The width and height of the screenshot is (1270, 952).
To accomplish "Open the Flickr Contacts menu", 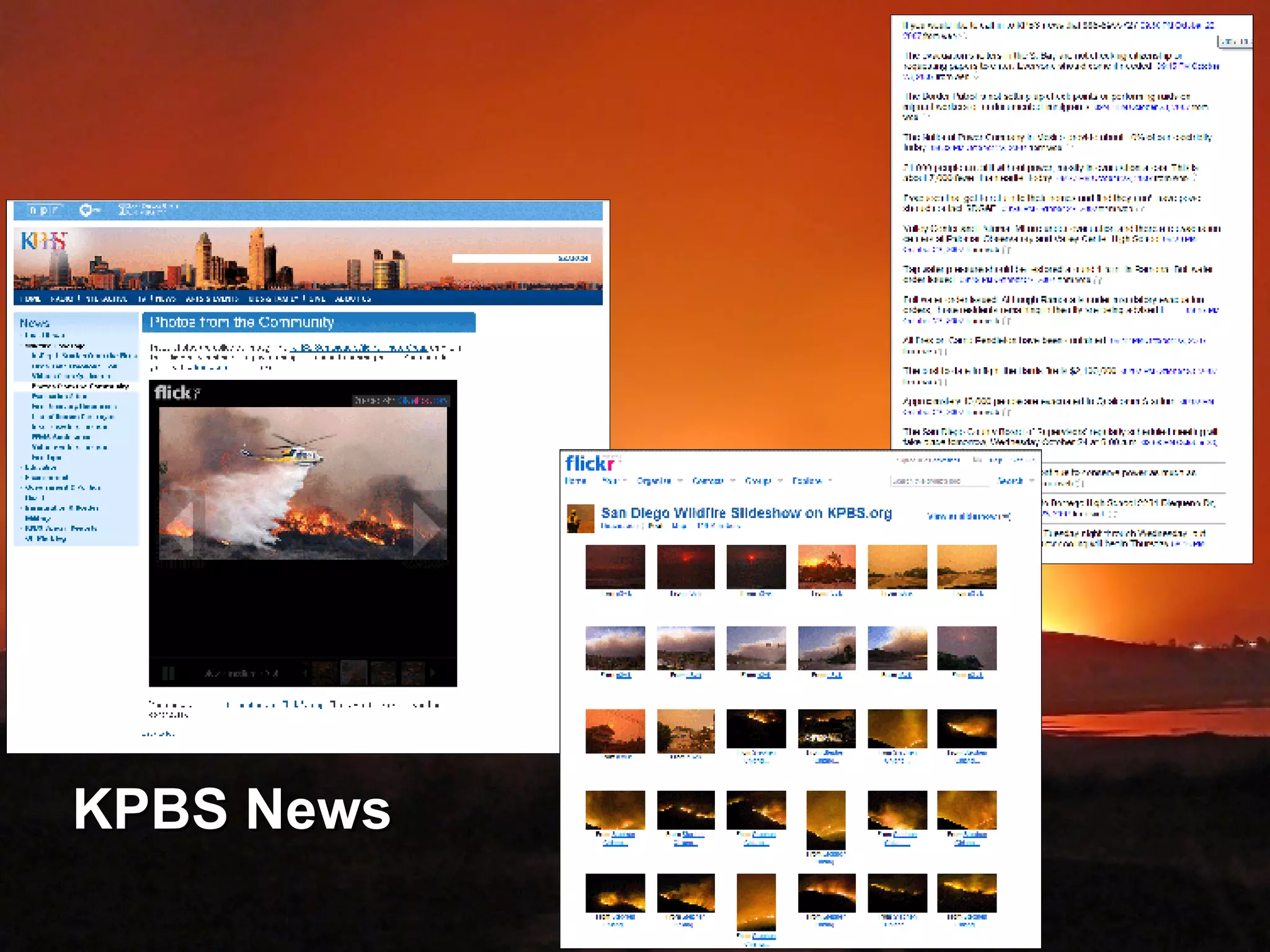I will click(708, 481).
